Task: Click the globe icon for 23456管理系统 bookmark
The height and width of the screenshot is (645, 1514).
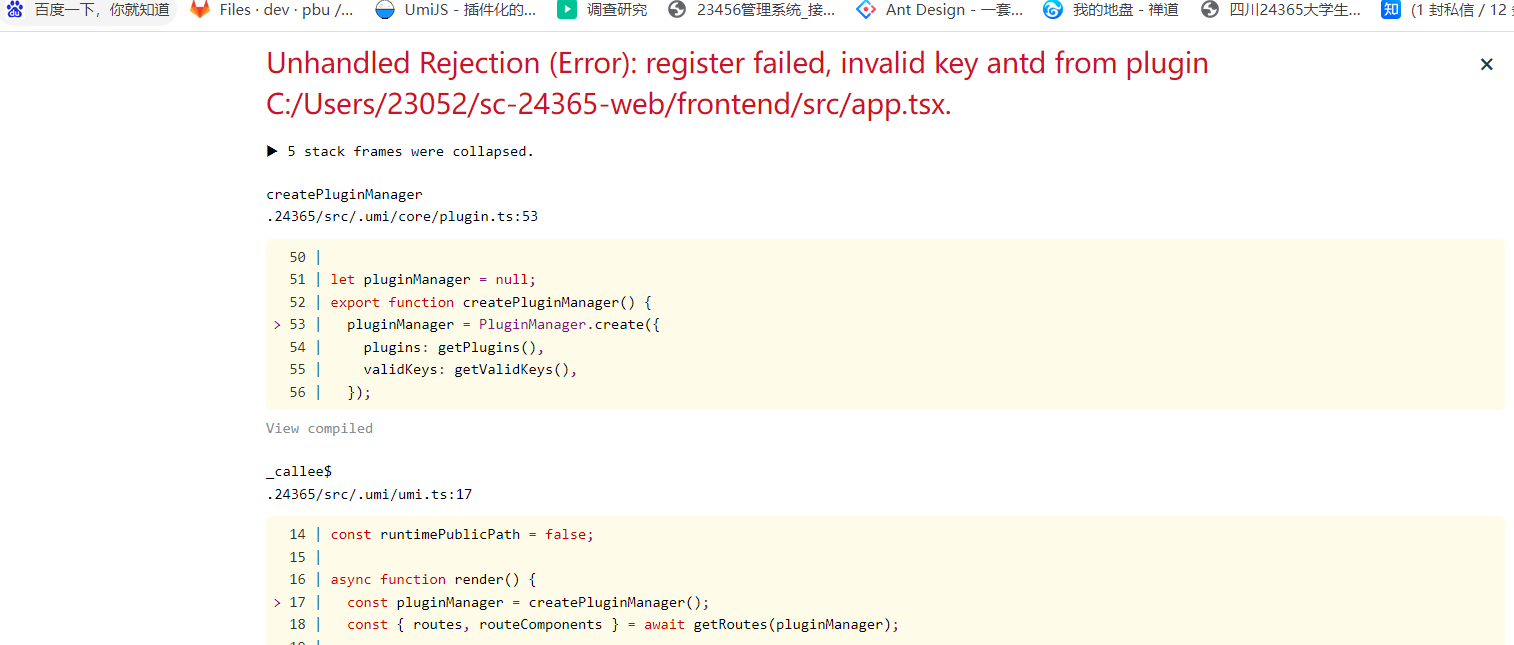Action: click(x=677, y=10)
